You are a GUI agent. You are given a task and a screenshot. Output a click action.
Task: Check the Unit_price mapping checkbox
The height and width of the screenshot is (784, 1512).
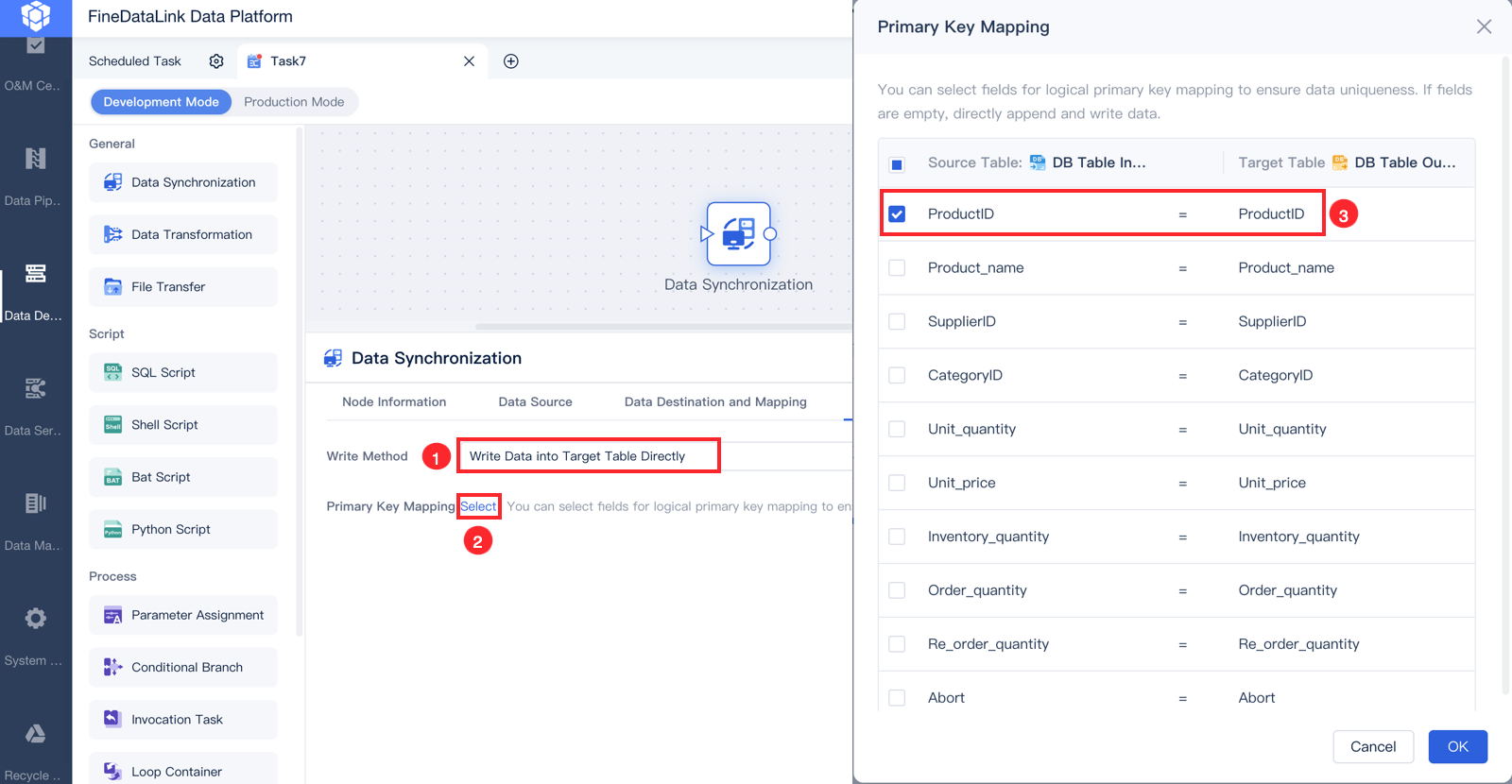(897, 484)
